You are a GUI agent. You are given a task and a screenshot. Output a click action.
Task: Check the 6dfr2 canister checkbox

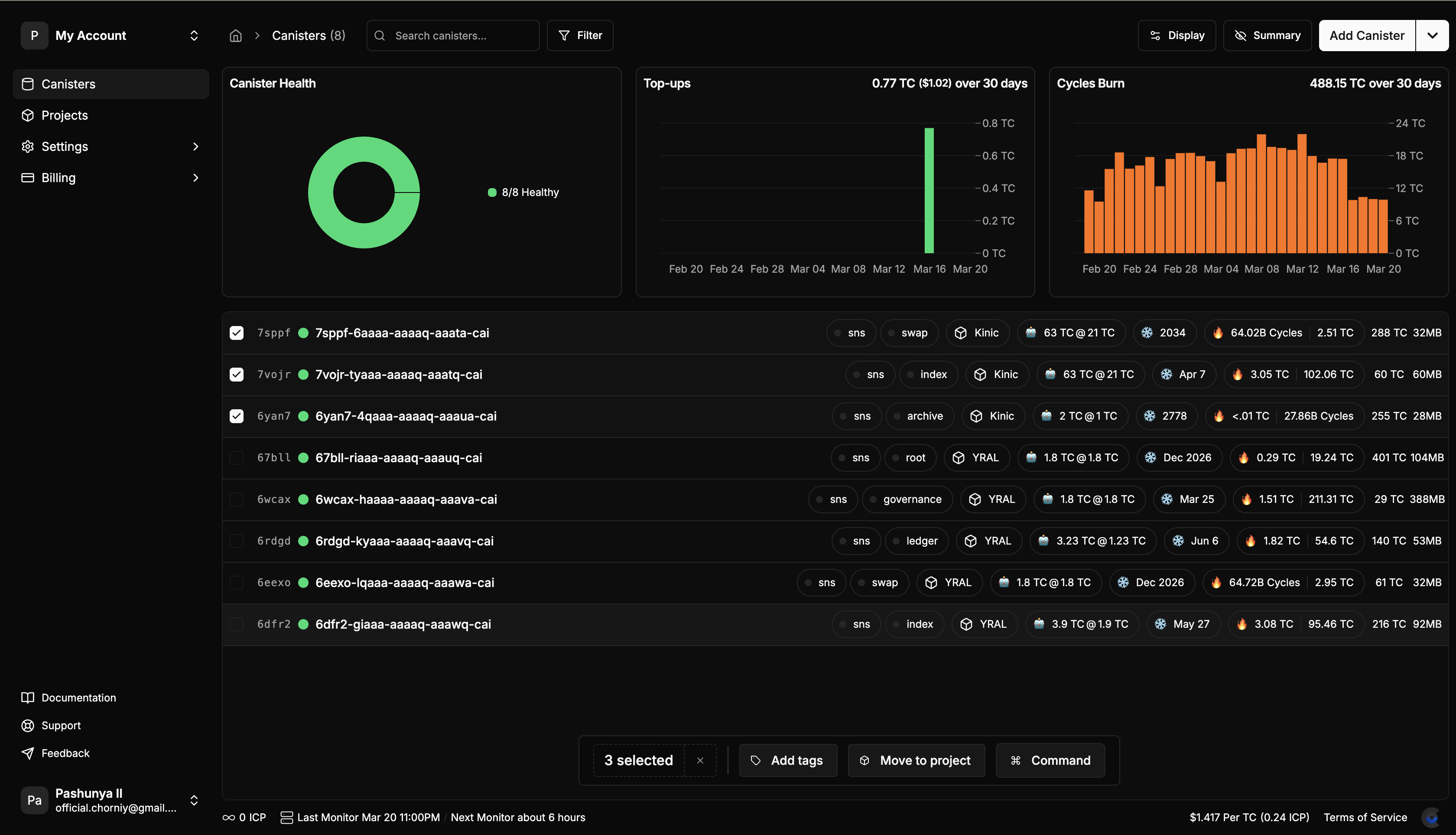tap(237, 624)
